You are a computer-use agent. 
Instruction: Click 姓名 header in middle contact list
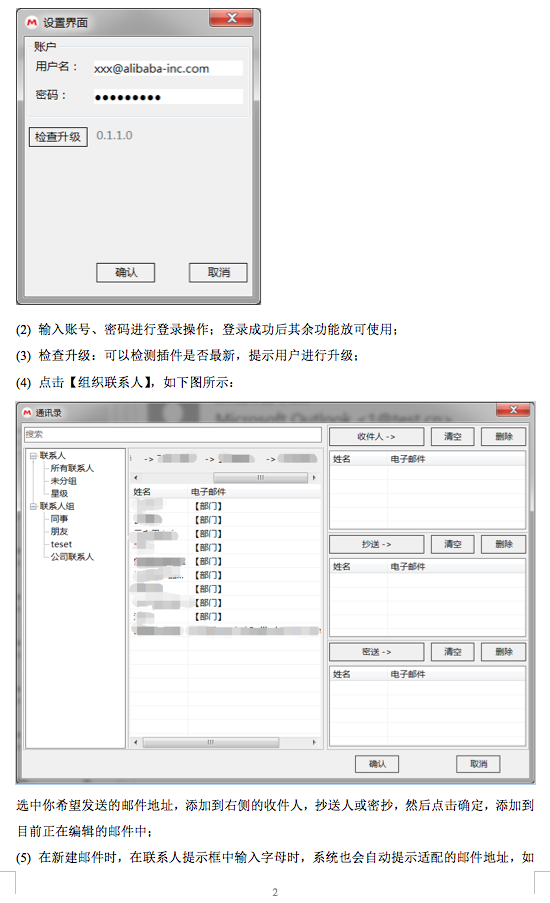click(x=142, y=492)
